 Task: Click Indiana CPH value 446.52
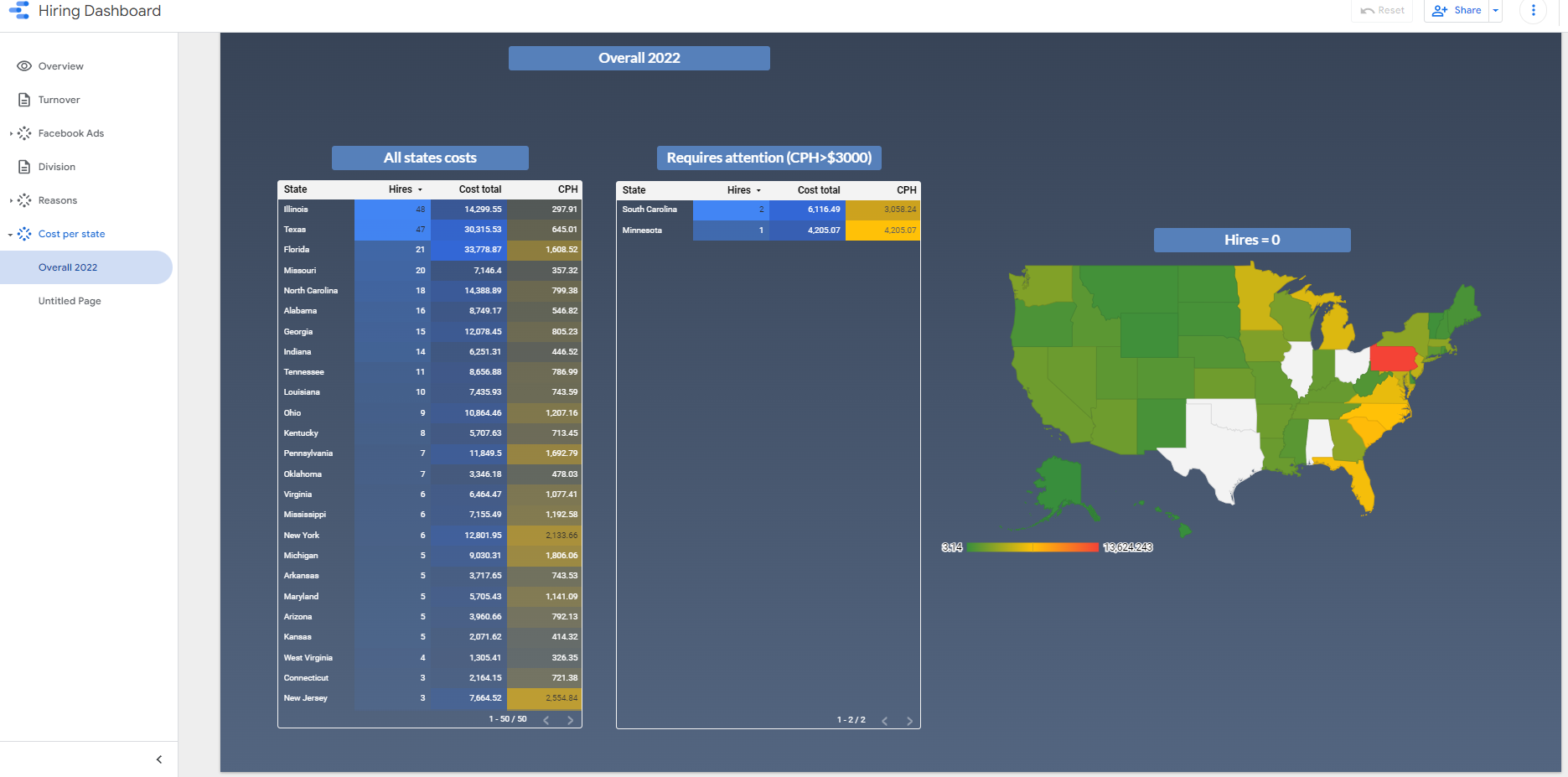545,352
